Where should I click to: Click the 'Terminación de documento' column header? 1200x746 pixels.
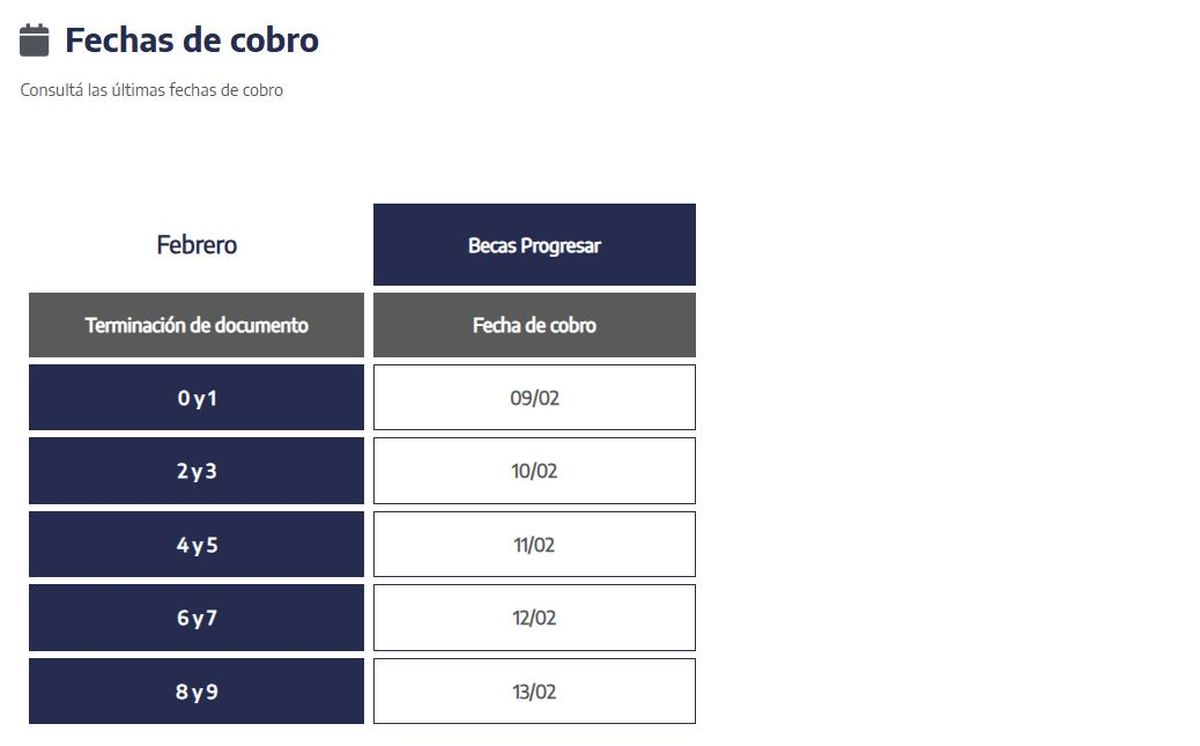(197, 325)
